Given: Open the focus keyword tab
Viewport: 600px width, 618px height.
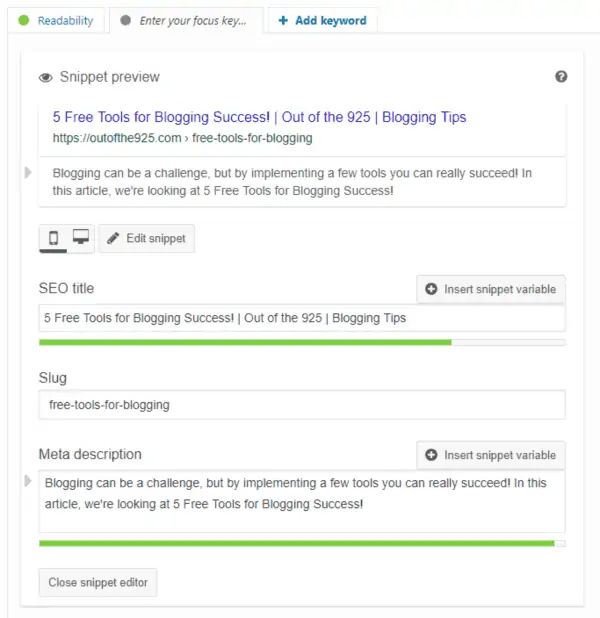Looking at the screenshot, I should point(192,20).
